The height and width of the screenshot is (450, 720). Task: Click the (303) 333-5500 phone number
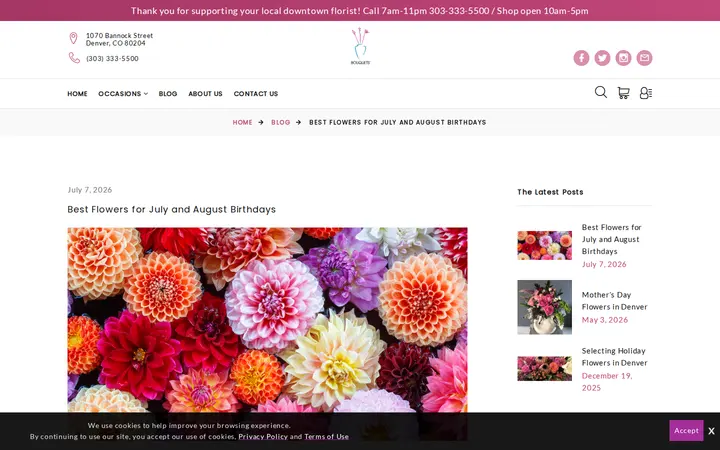[112, 58]
